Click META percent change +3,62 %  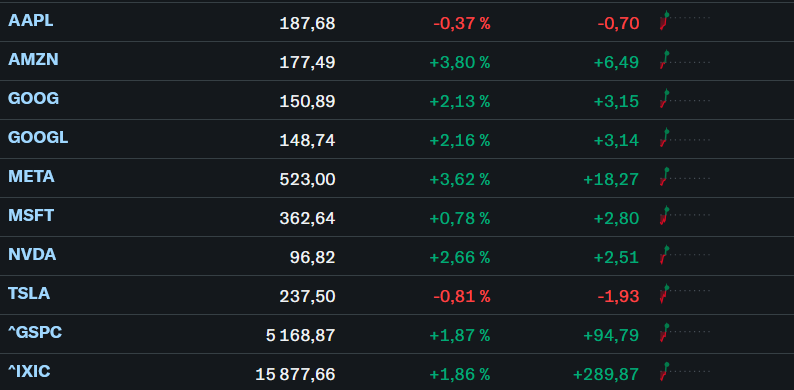point(460,179)
